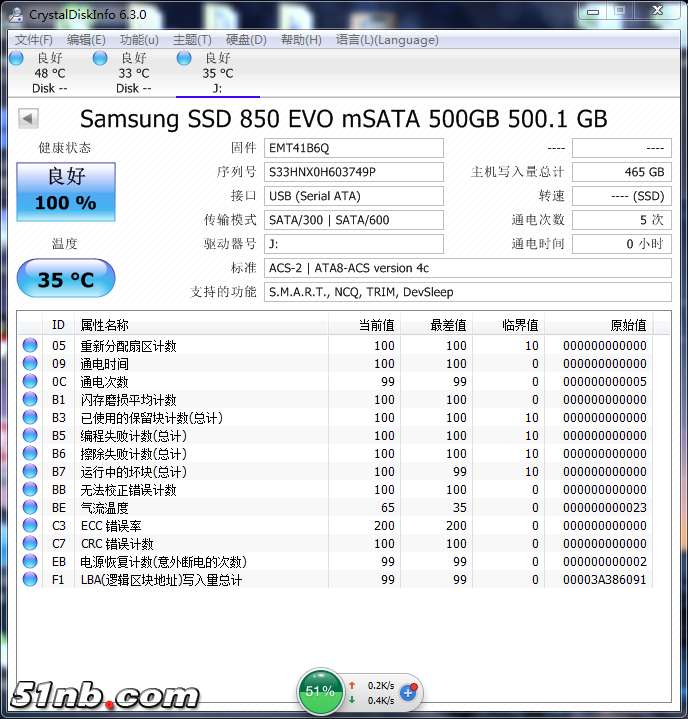This screenshot has width=688, height=719.
Task: Click the 良好 100 % health status button
Action: tap(66, 190)
